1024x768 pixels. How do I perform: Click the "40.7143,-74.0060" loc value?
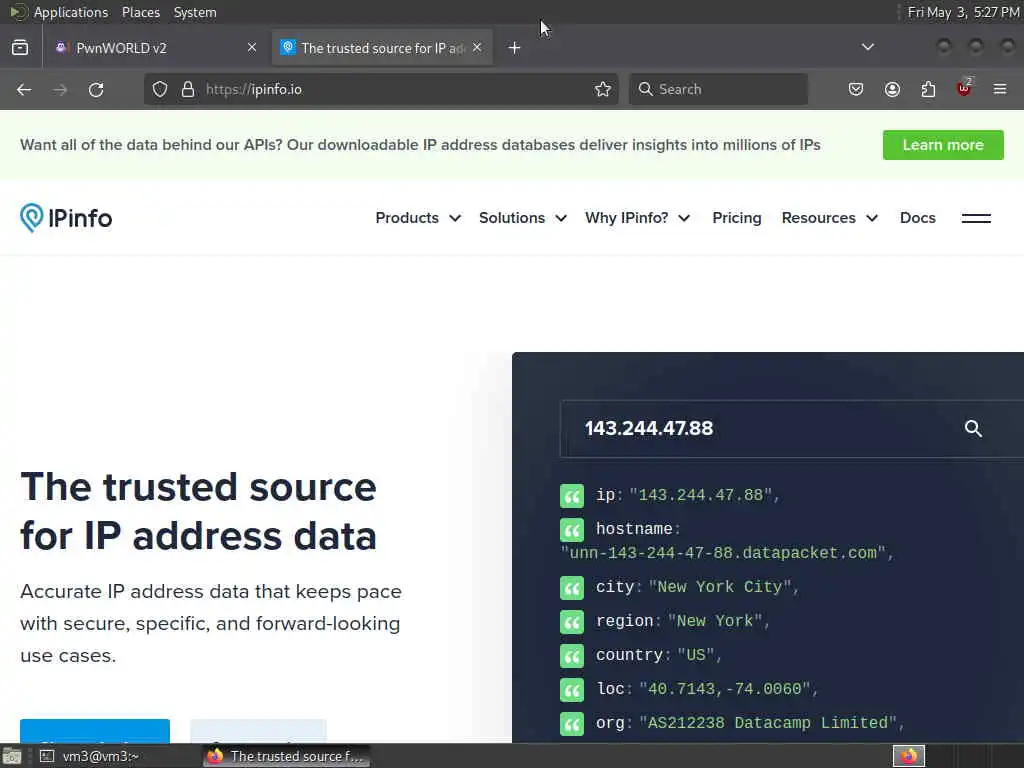pyautogui.click(x=725, y=689)
